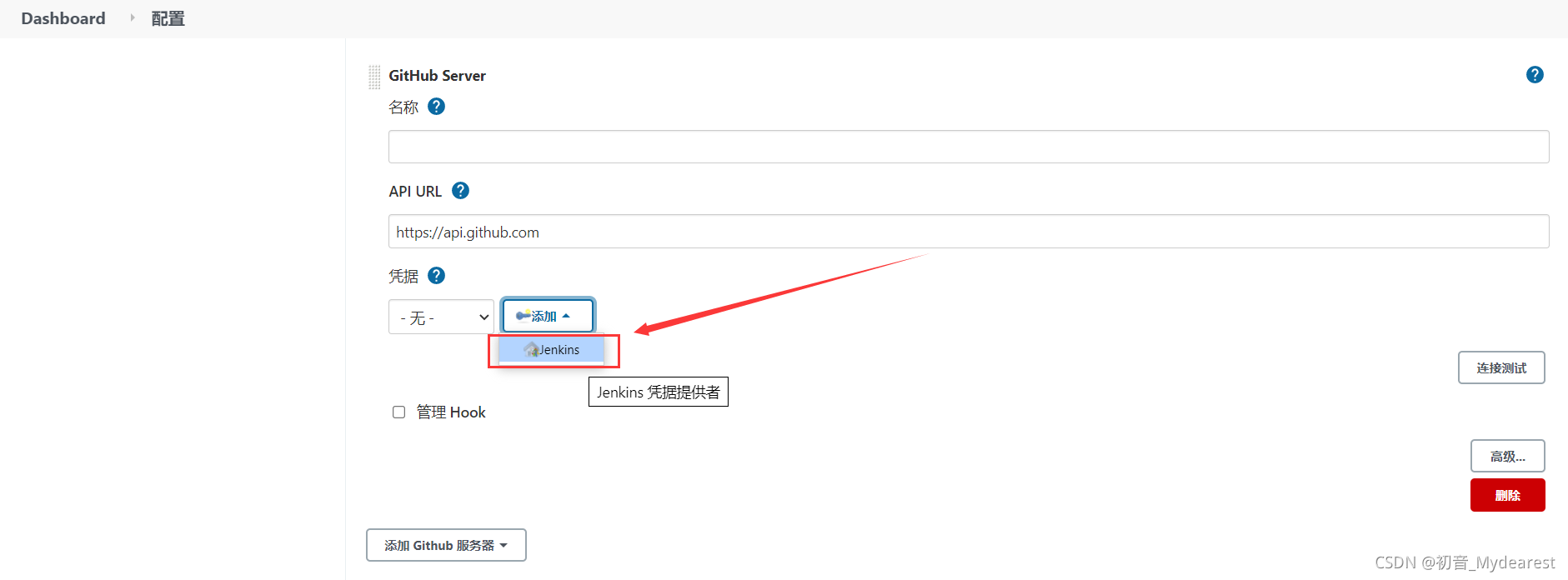
Task: Expand the 添加 Github 服务器 dropdown
Action: (446, 545)
